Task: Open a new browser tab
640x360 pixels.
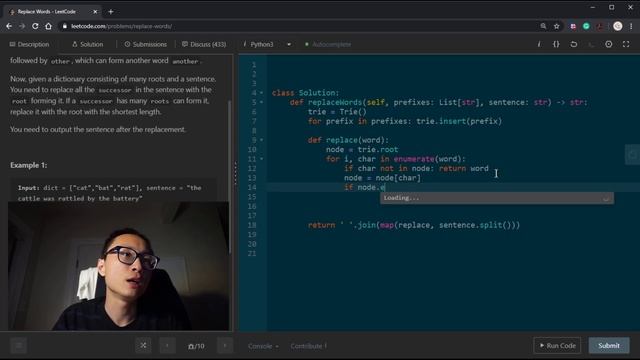Action: pyautogui.click(x=111, y=12)
